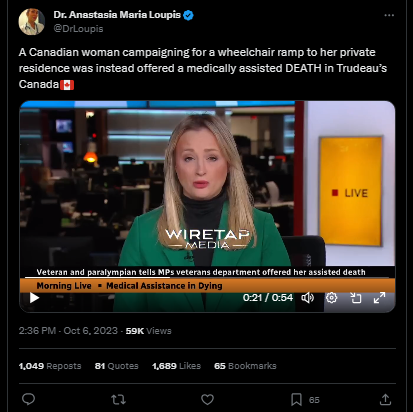The image size is (413, 412).
Task: View the profile avatar photo
Action: (32, 22)
